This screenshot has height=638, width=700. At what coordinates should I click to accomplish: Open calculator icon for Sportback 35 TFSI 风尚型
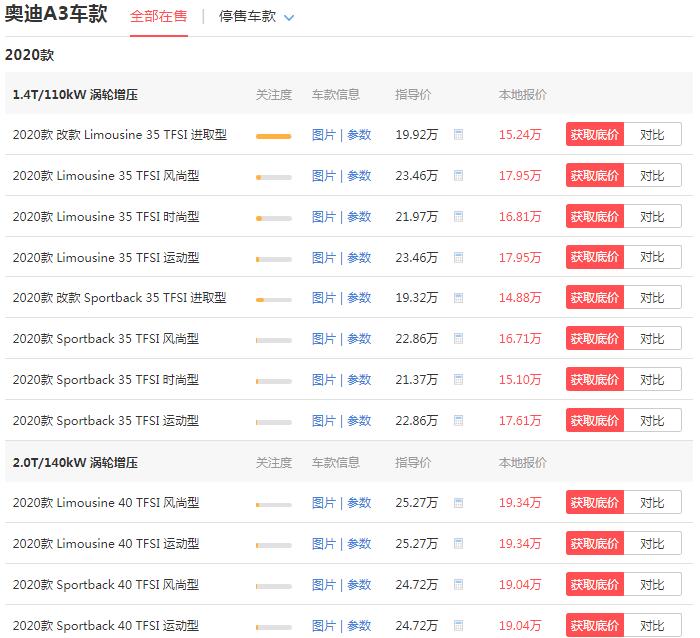458,338
